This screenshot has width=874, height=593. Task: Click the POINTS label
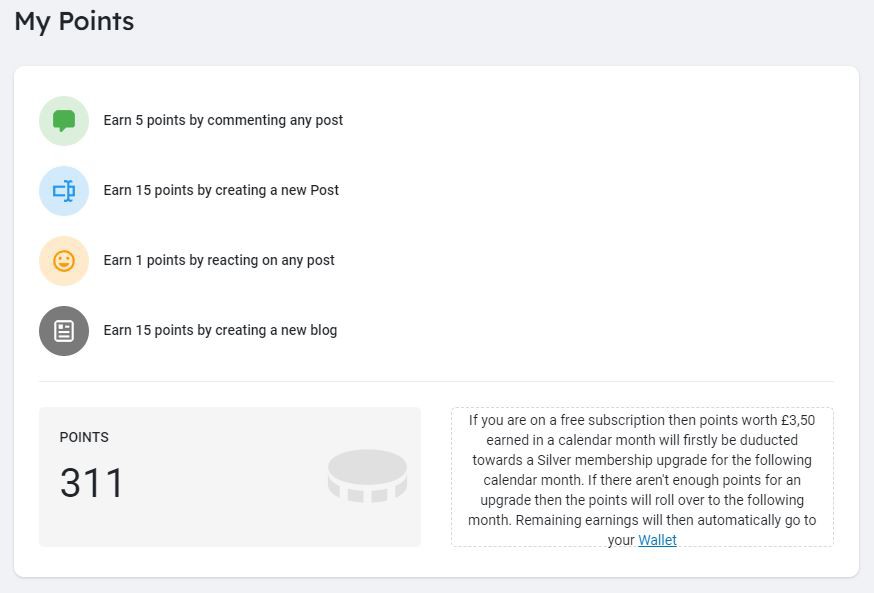point(84,437)
